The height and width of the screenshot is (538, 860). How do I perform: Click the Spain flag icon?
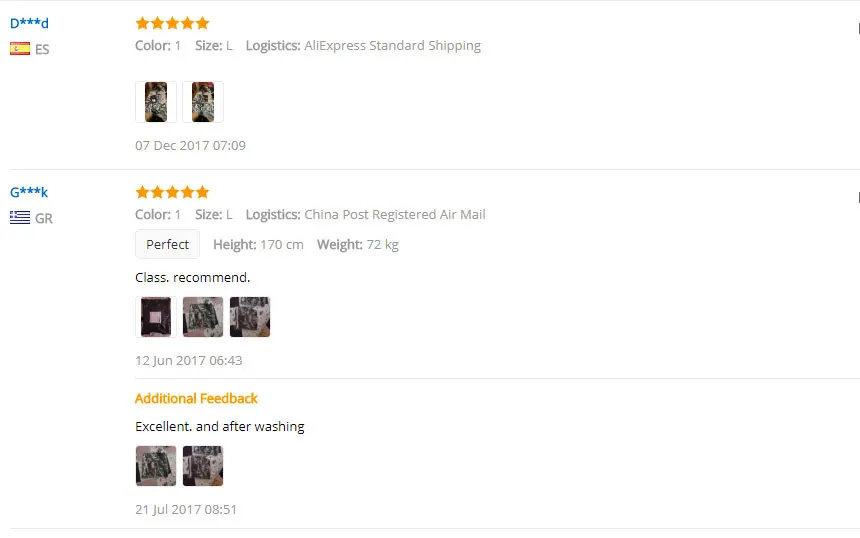pos(20,49)
